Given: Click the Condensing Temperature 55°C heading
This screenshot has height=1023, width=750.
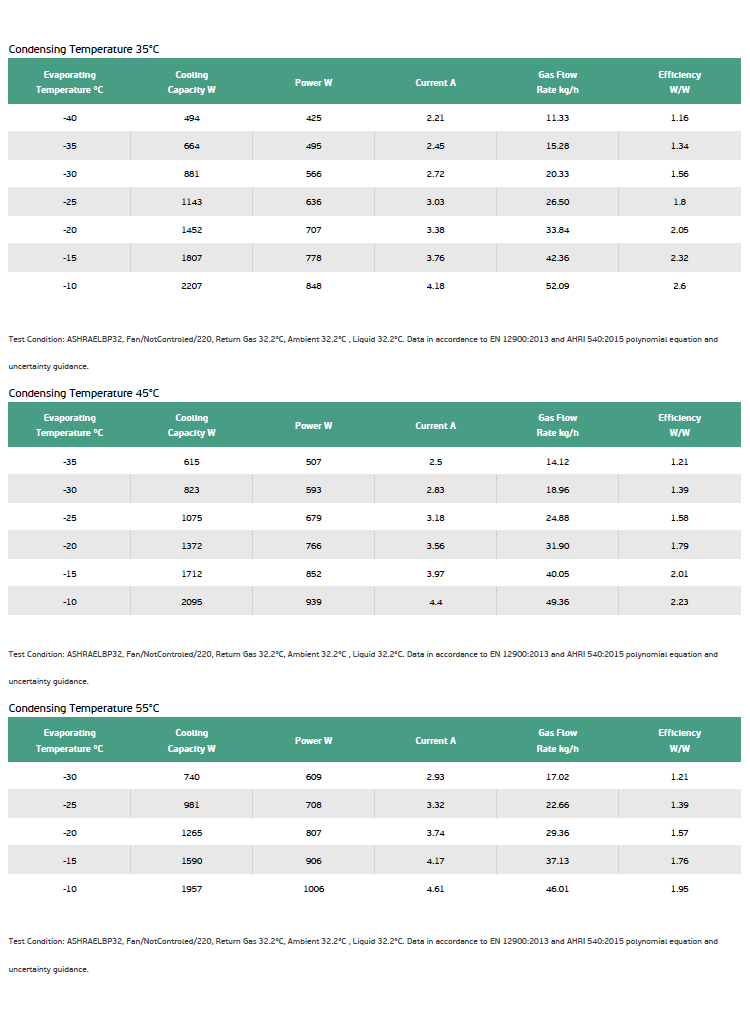Looking at the screenshot, I should pyautogui.click(x=83, y=709).
